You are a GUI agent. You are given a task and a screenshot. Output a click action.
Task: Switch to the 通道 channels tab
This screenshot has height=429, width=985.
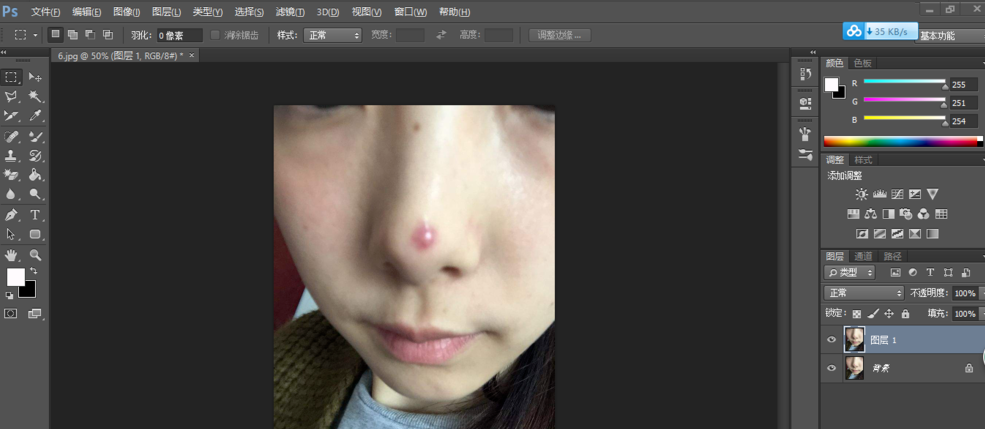[x=863, y=256]
